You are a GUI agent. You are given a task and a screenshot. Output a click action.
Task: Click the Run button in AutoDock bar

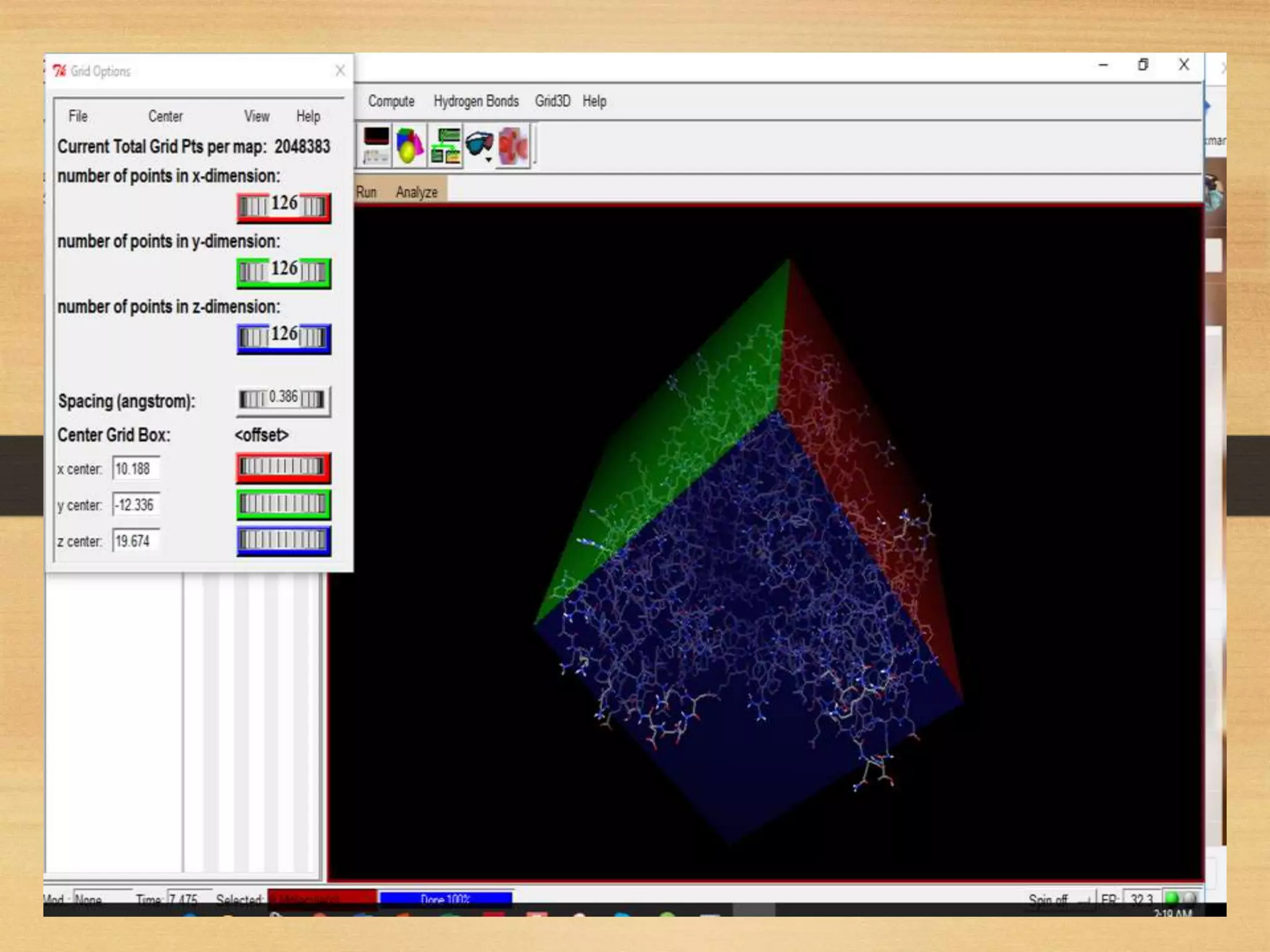[366, 192]
